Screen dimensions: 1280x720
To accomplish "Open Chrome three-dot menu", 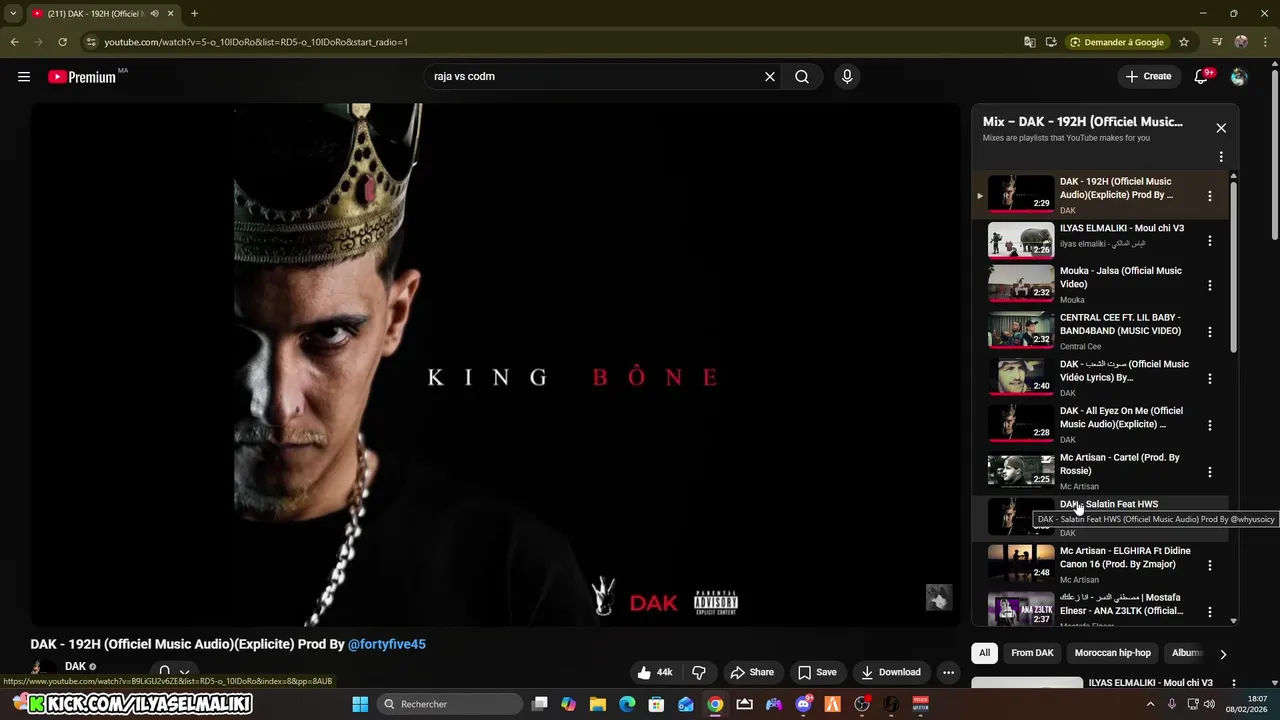I will pyautogui.click(x=1265, y=42).
